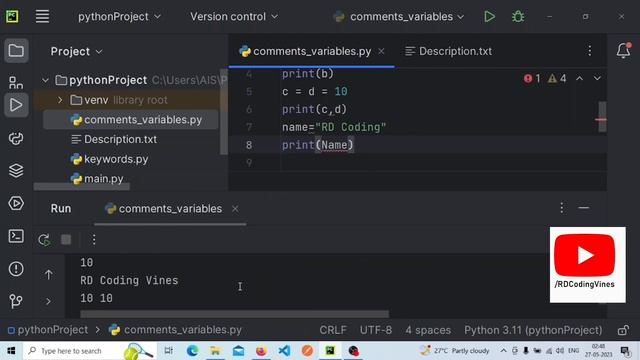640x360 pixels.
Task: Open the Project tool window folder icon
Action: 16,51
